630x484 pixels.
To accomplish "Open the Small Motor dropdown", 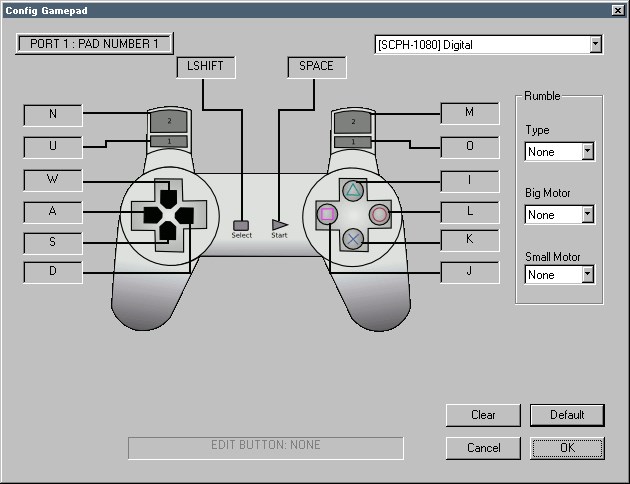I will [x=559, y=275].
